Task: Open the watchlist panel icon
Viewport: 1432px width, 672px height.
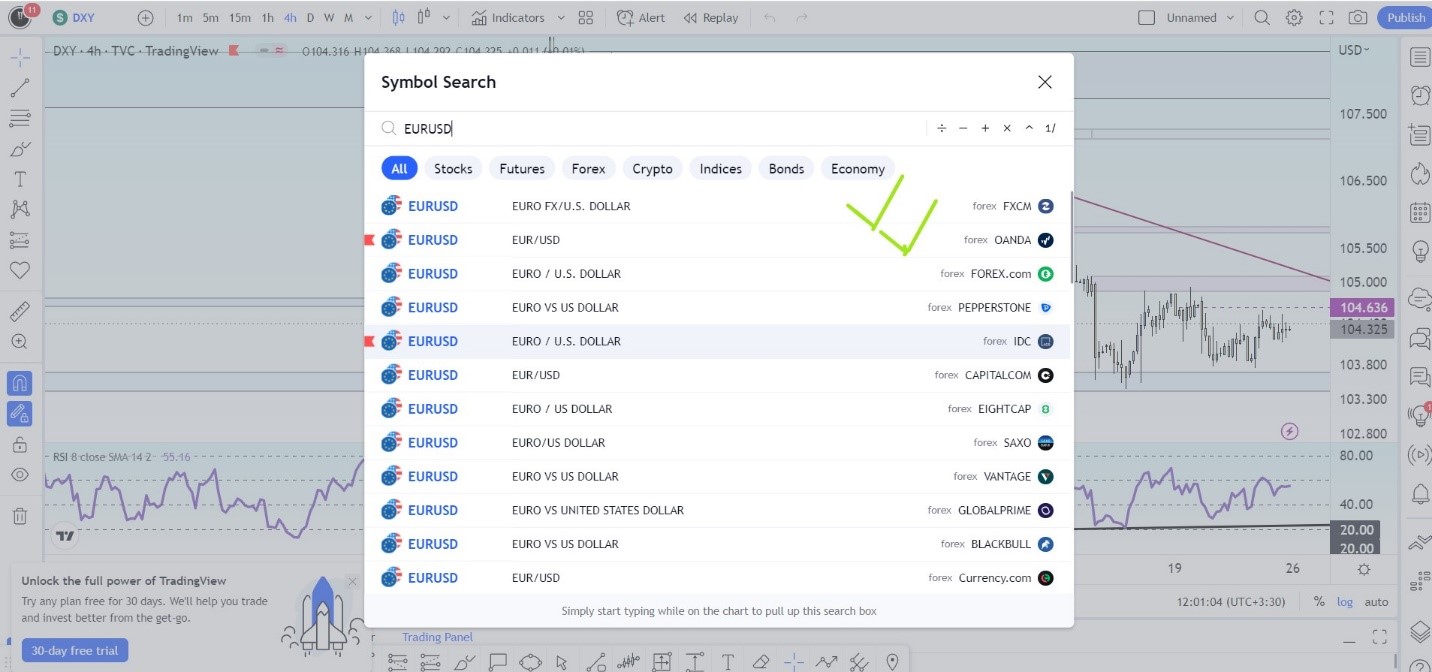Action: click(x=1419, y=57)
